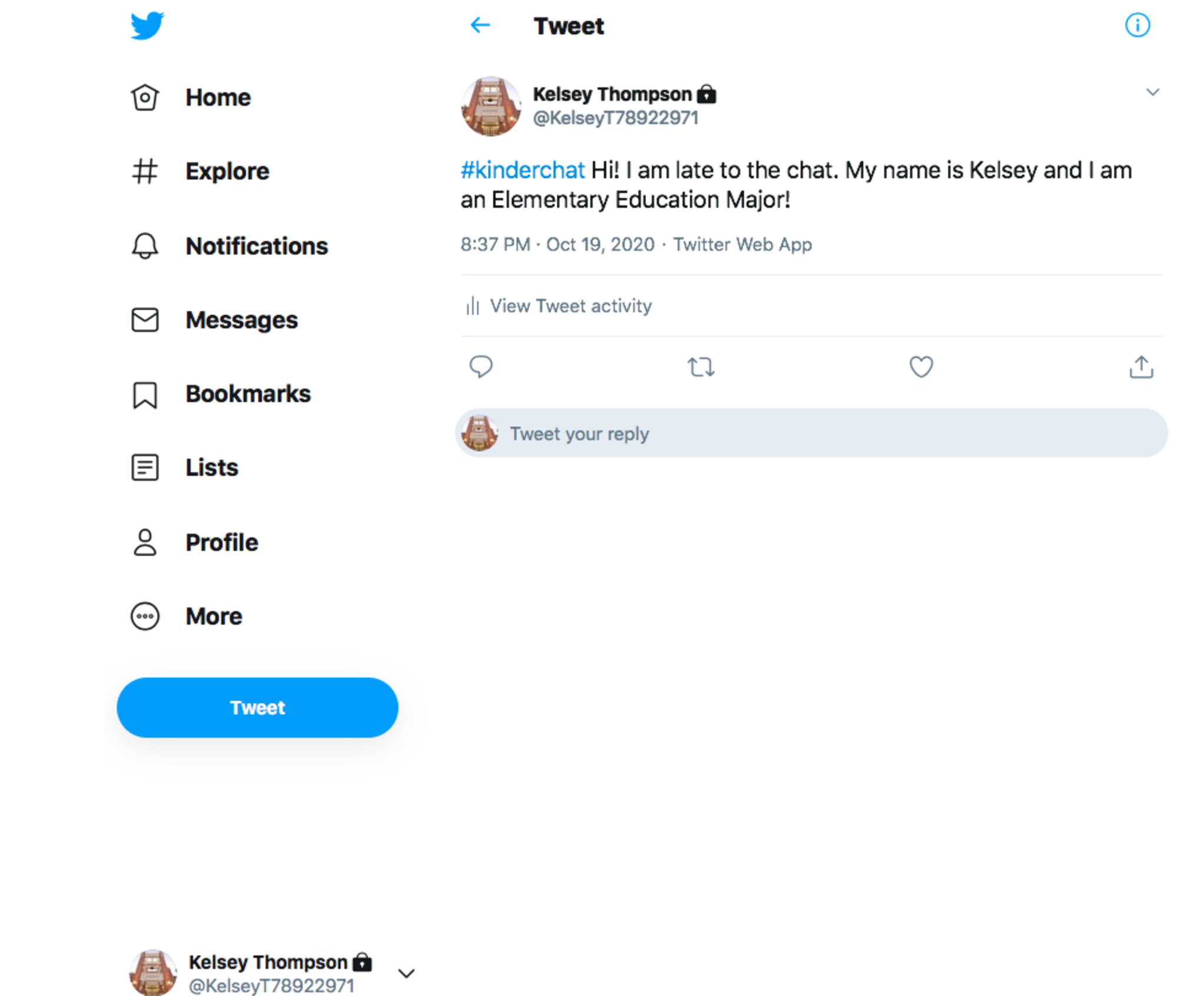The height and width of the screenshot is (996, 1204).
Task: Click the reply speech bubble icon
Action: tap(480, 367)
